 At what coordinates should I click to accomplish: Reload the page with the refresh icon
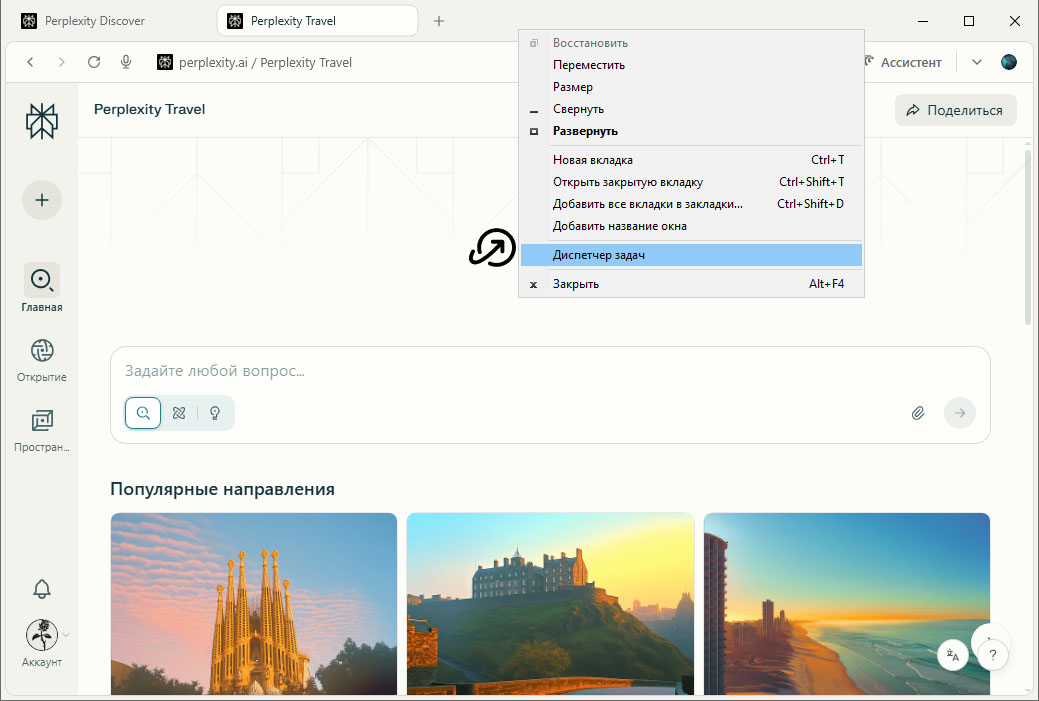click(x=94, y=62)
